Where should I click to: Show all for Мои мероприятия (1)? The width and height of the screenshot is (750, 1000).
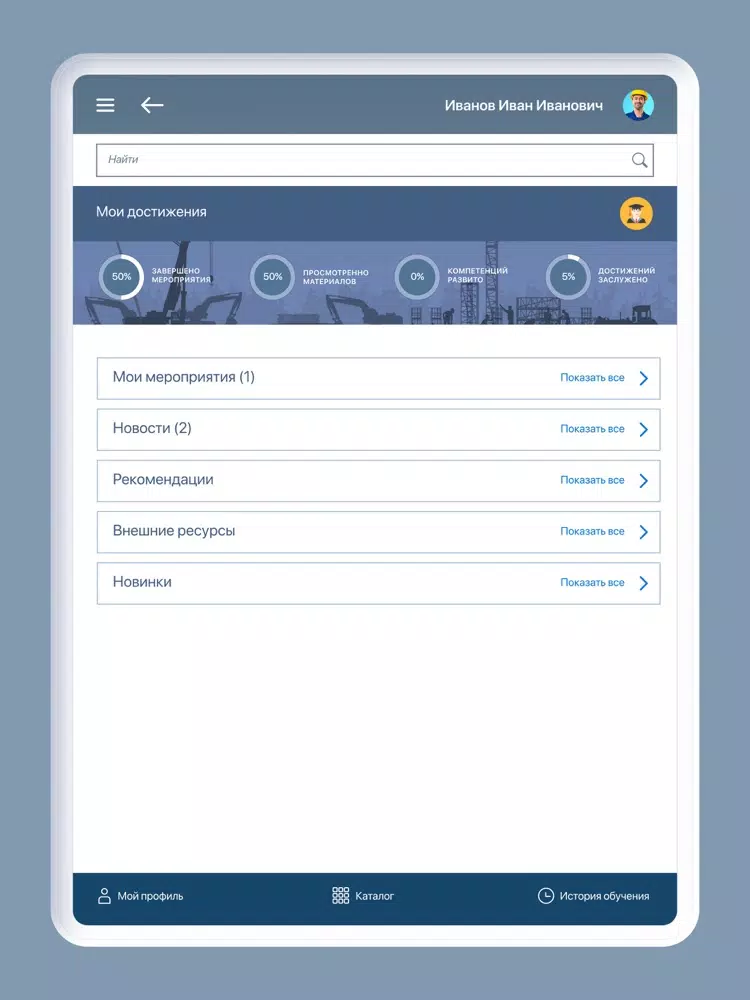592,378
